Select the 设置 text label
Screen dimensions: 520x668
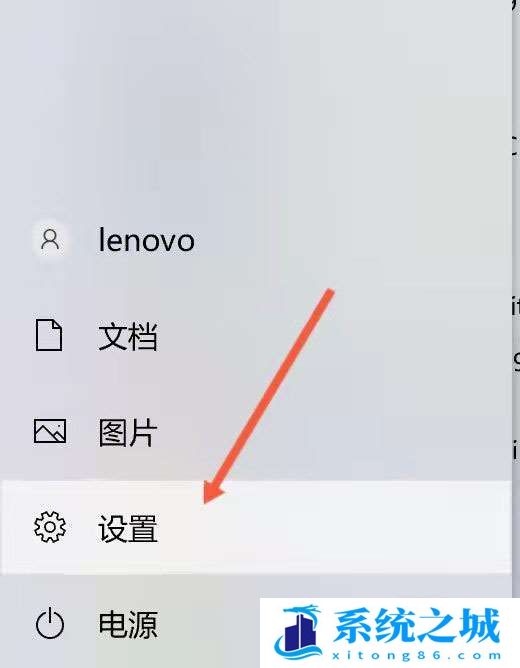pyautogui.click(x=128, y=528)
